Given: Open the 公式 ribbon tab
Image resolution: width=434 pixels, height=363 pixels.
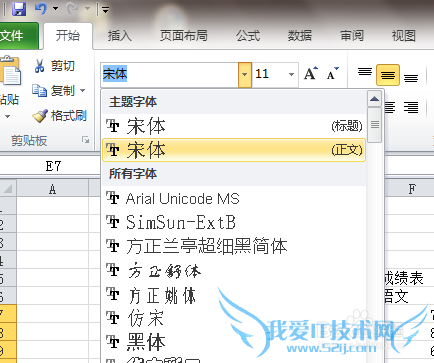Looking at the screenshot, I should click(x=248, y=36).
